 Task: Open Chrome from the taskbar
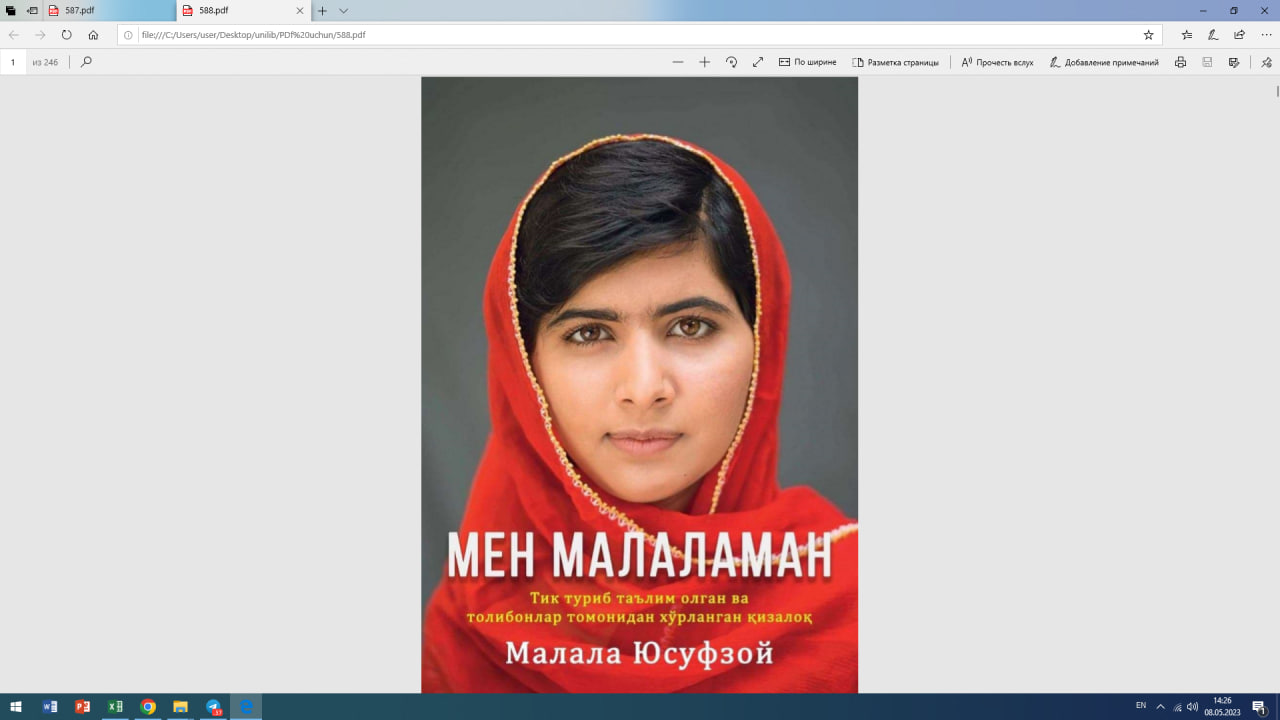(x=147, y=708)
